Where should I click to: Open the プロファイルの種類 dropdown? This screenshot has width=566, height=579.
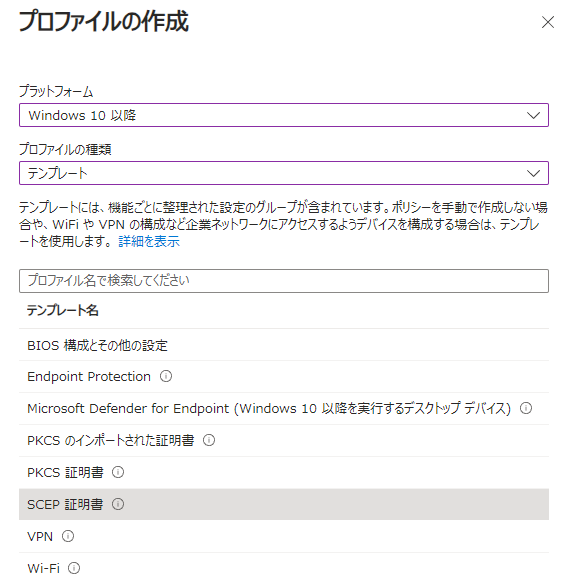click(284, 173)
